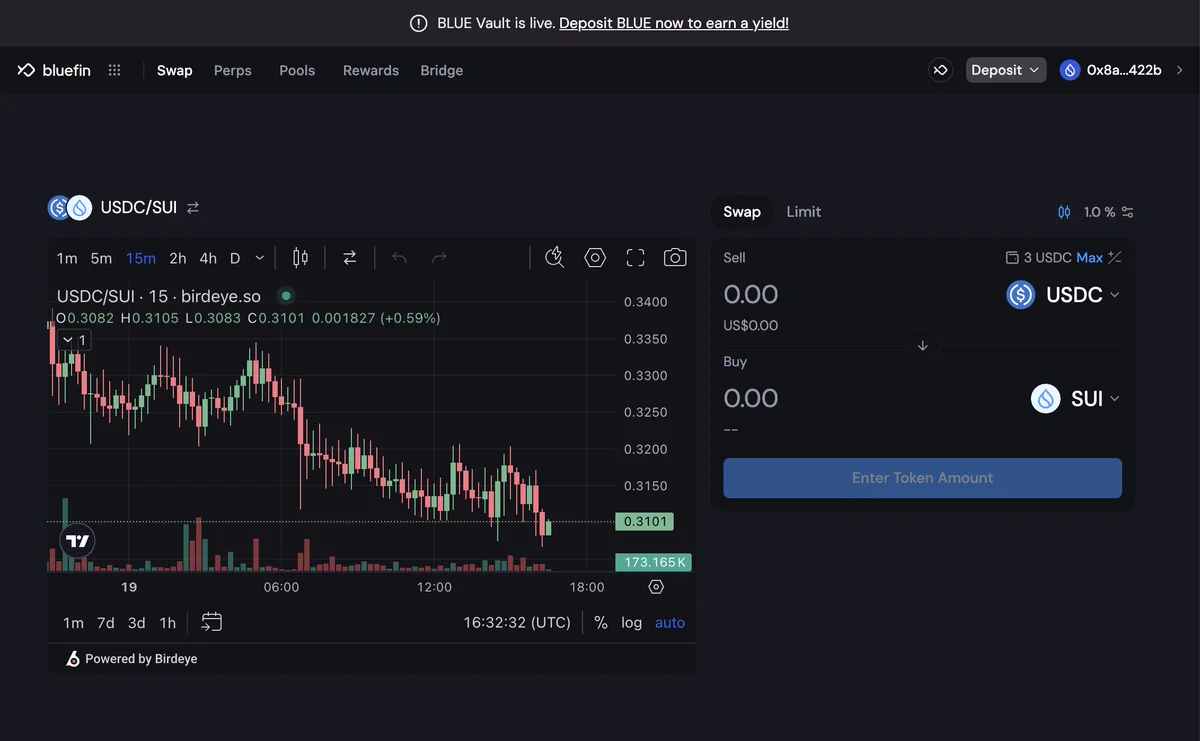This screenshot has width=1200, height=741.
Task: Expand the interval list chevron
Action: coord(260,258)
